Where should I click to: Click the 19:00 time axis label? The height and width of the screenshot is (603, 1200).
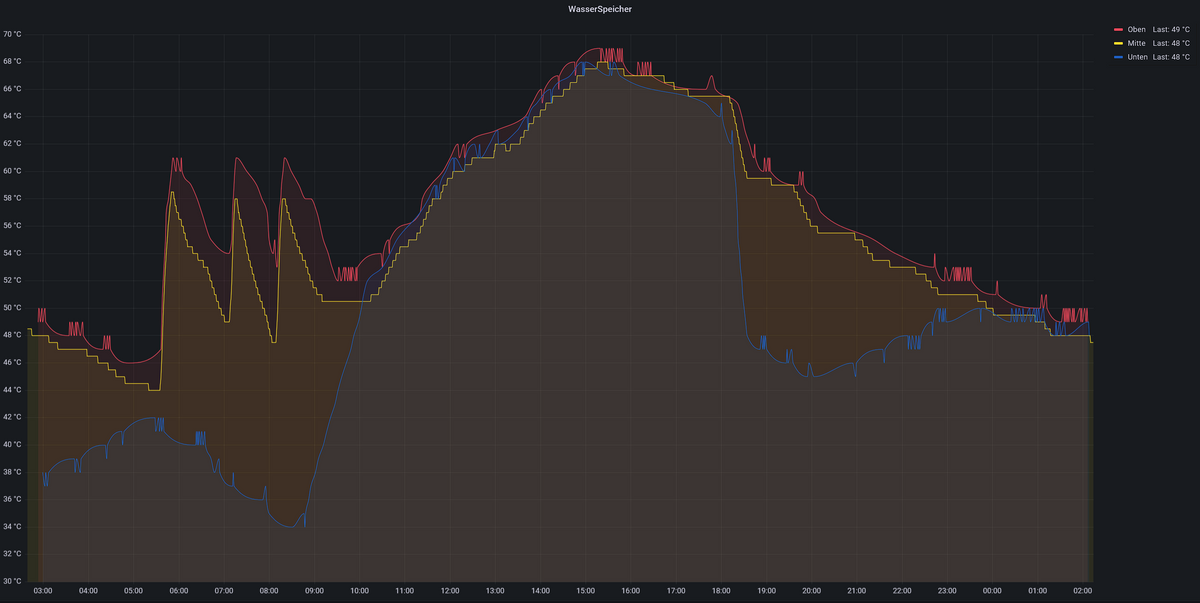(x=766, y=591)
